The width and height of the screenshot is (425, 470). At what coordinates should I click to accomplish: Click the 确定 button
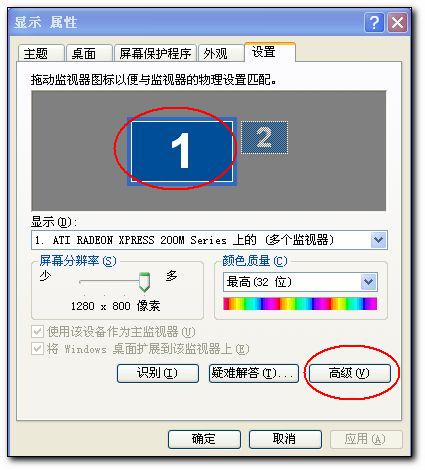tap(204, 439)
